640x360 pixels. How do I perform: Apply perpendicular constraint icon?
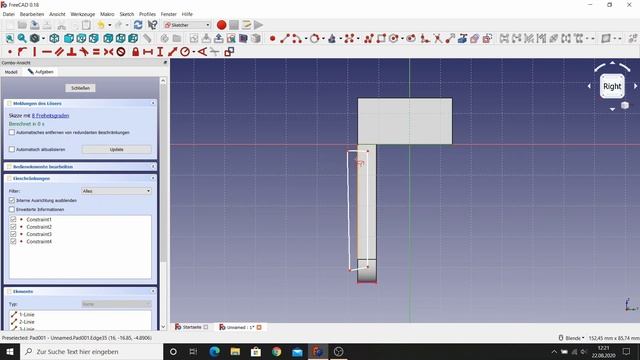tap(72, 52)
